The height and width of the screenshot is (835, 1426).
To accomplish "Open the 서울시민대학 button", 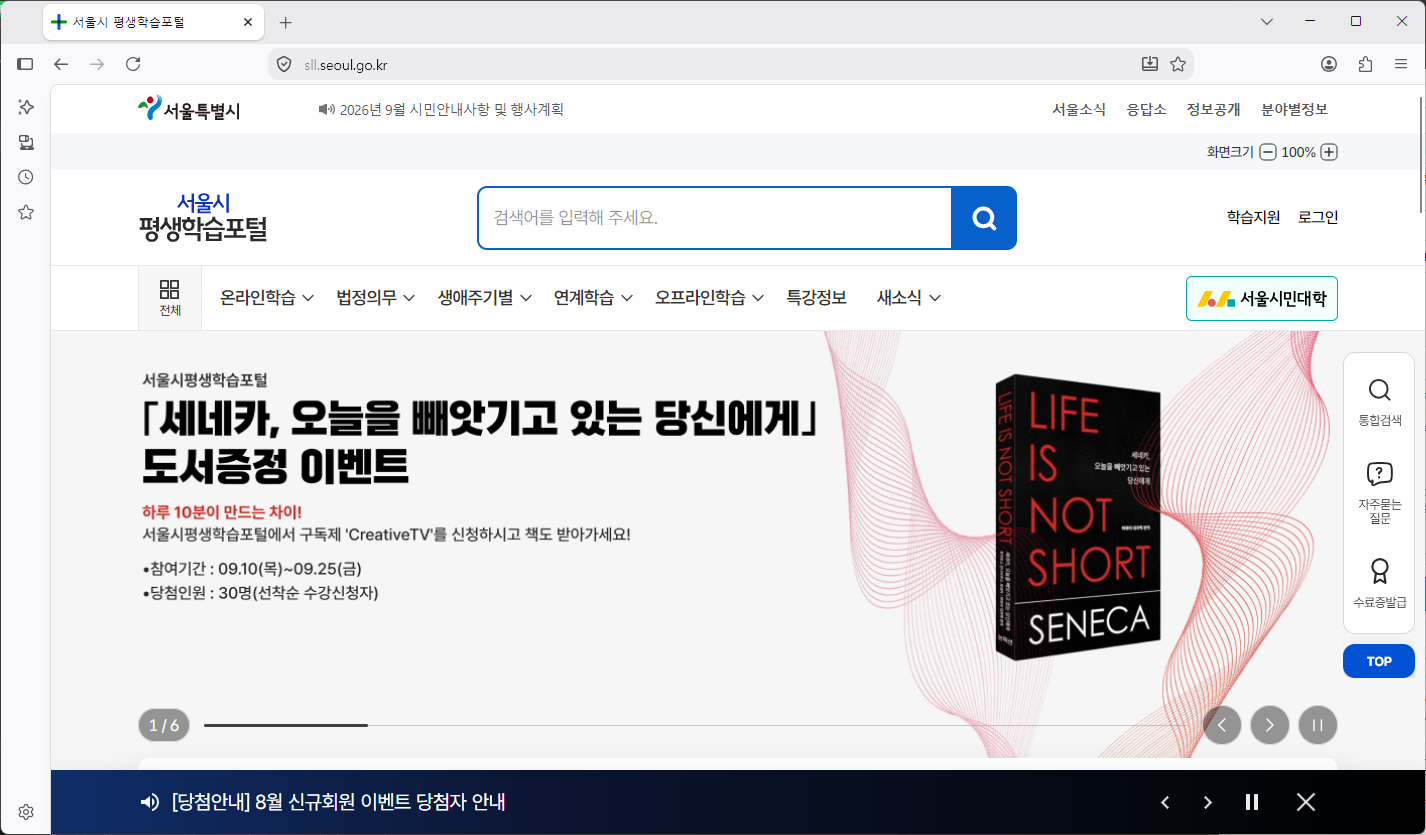I will (x=1262, y=298).
